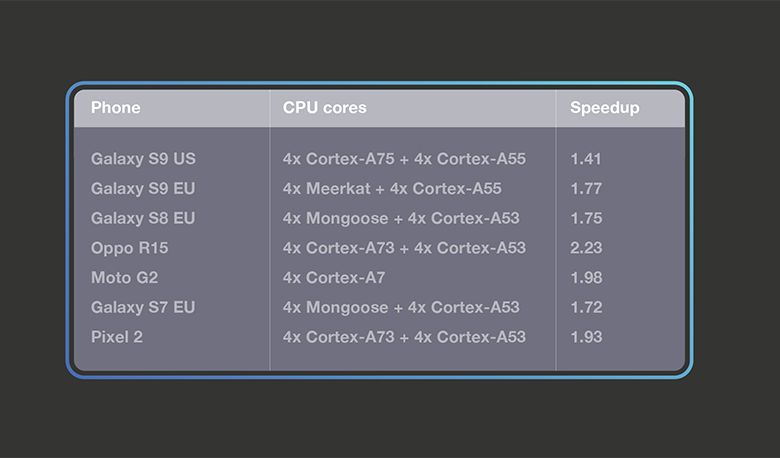This screenshot has height=458, width=780.
Task: Select the Galaxy S8 EU phone cell
Action: (143, 218)
